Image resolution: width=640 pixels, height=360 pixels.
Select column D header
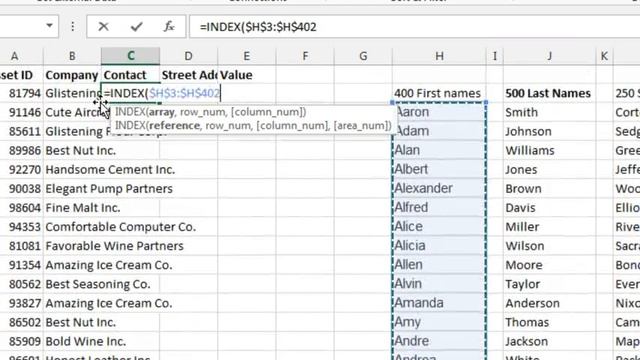pos(189,56)
